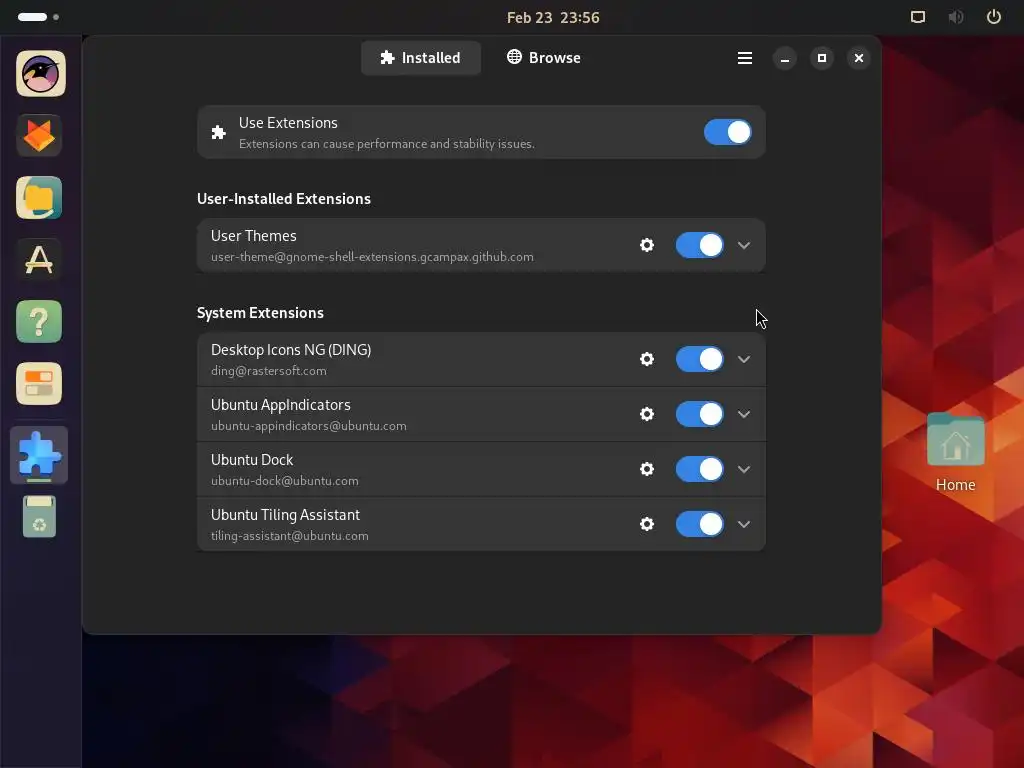1024x768 pixels.
Task: Disable Desktop Icons NG (DING) extension
Action: click(x=699, y=359)
